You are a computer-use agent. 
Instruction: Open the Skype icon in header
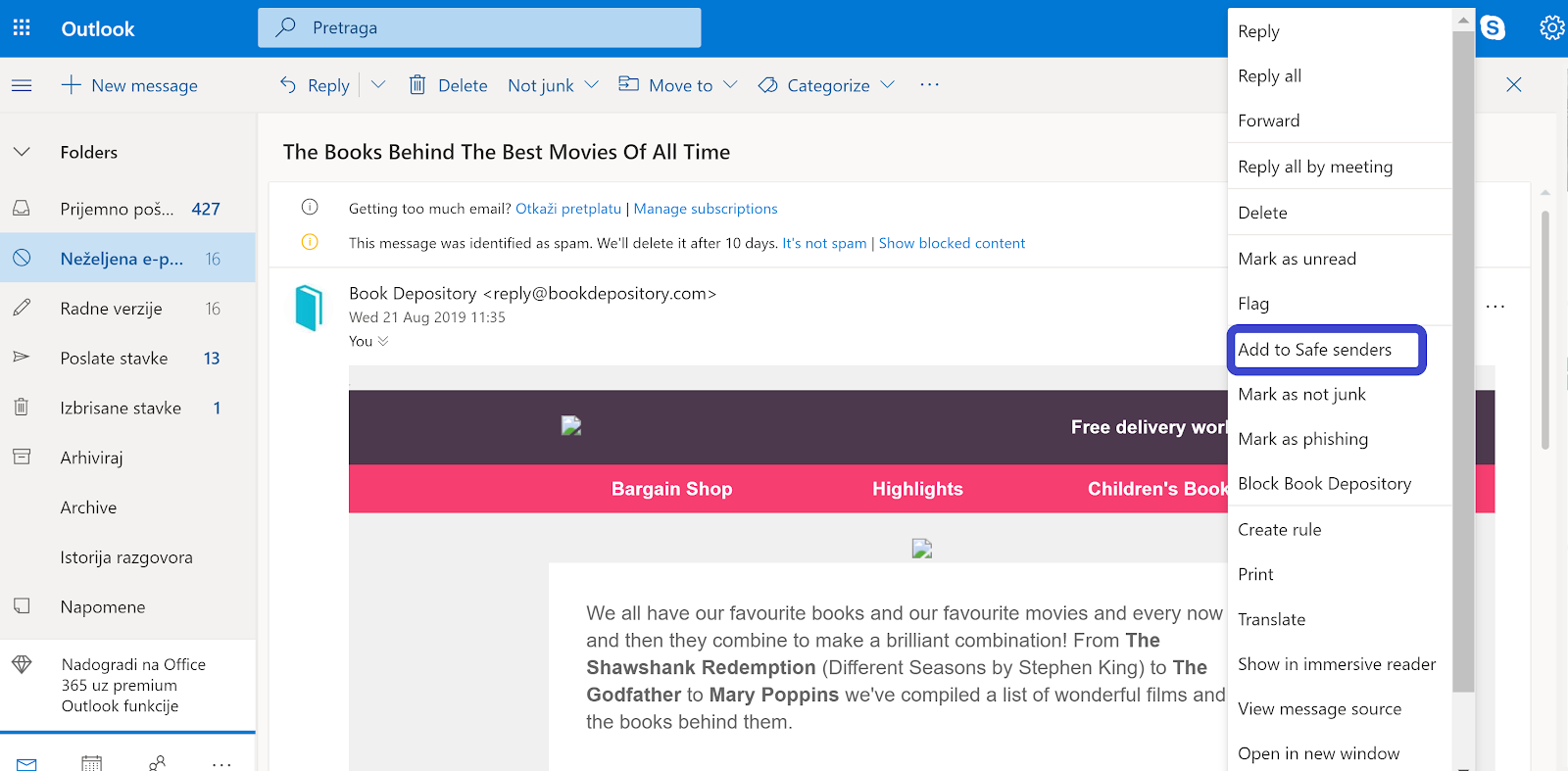click(1493, 27)
